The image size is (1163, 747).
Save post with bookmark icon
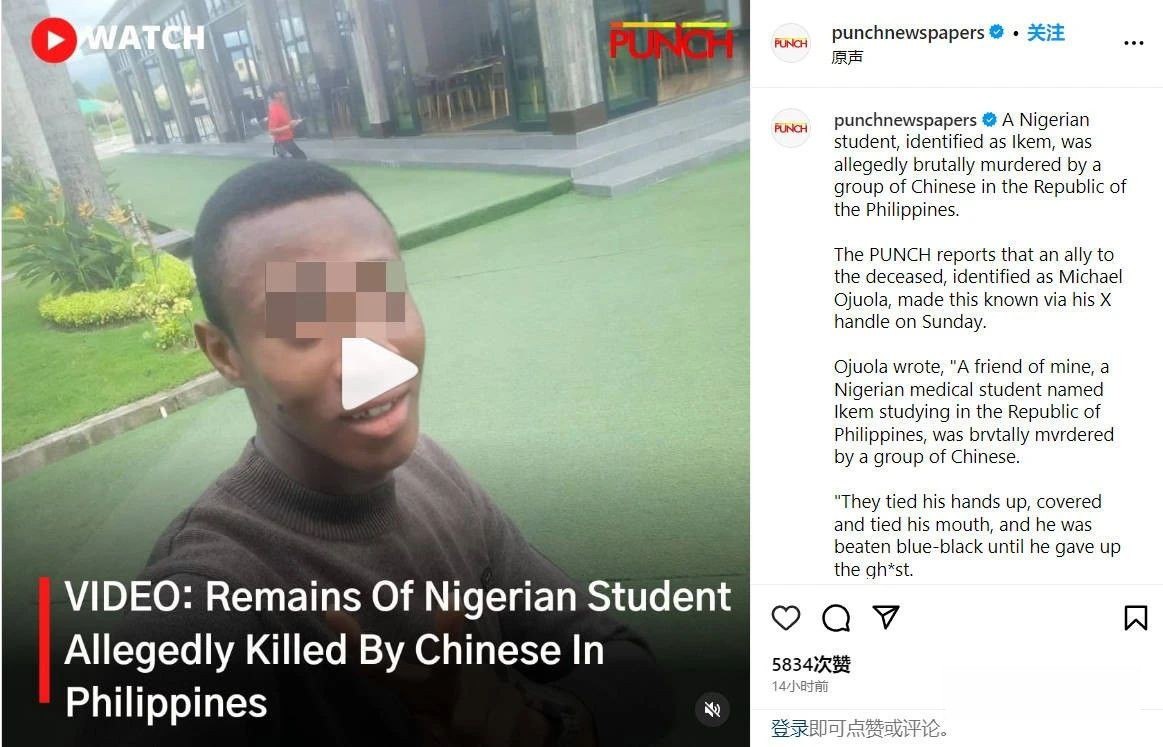point(1136,617)
